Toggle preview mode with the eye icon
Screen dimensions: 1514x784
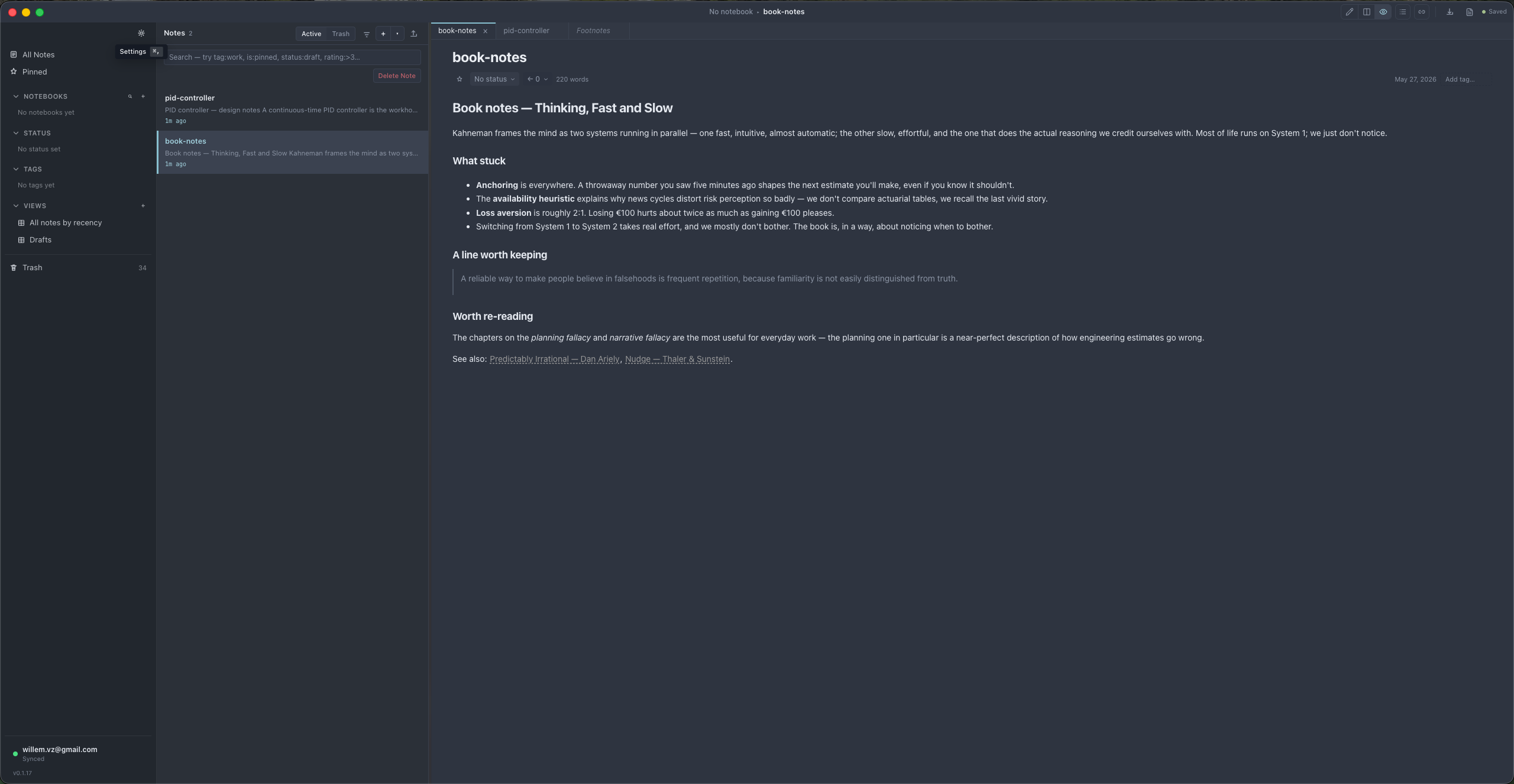pos(1383,12)
